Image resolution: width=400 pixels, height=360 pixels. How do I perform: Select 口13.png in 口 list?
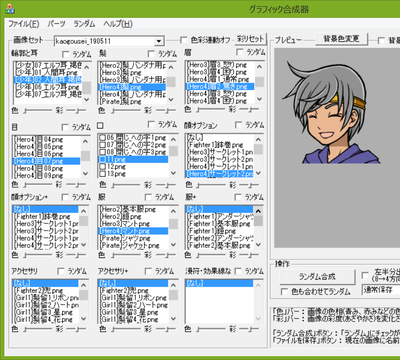pyautogui.click(x=133, y=174)
